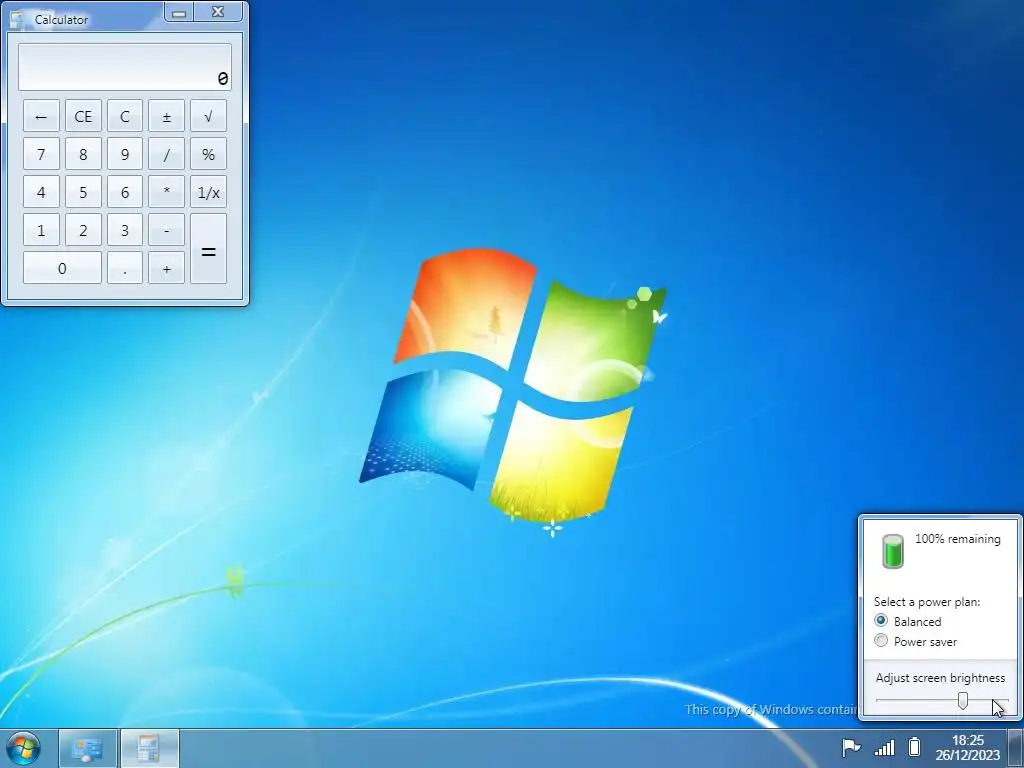
Task: Click the taskbar clock showing 18:25
Action: (x=967, y=748)
